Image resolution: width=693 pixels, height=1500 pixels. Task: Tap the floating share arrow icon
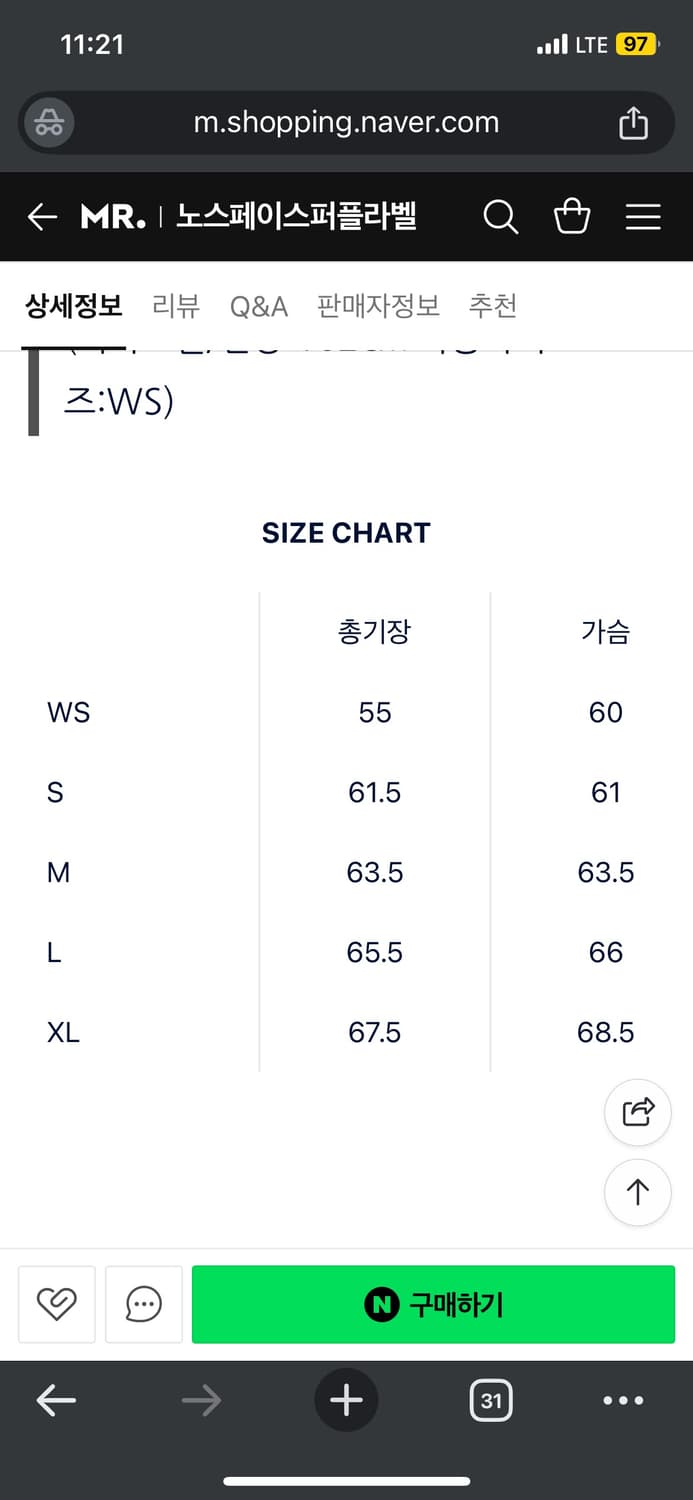(x=637, y=1112)
